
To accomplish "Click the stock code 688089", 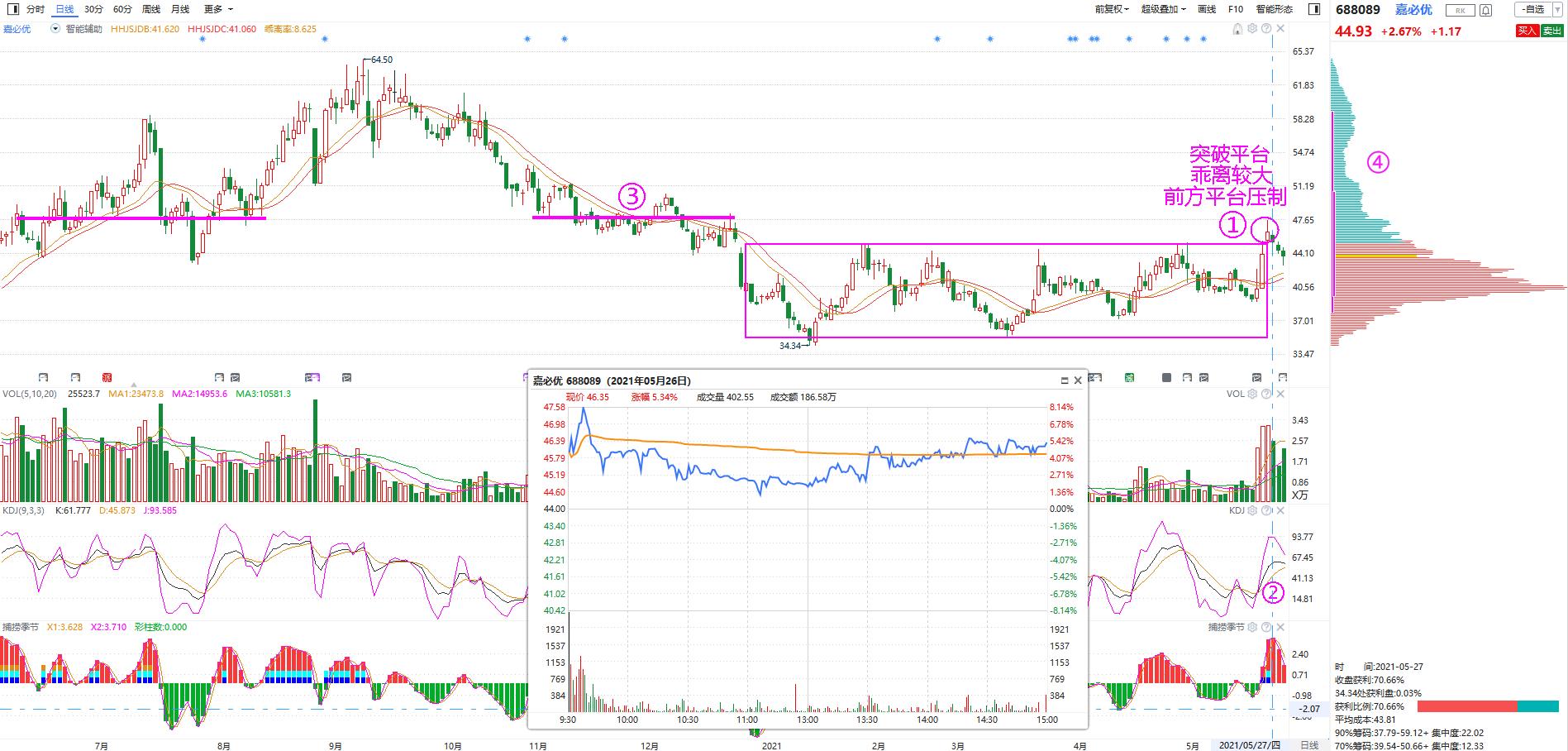I will [x=1359, y=10].
